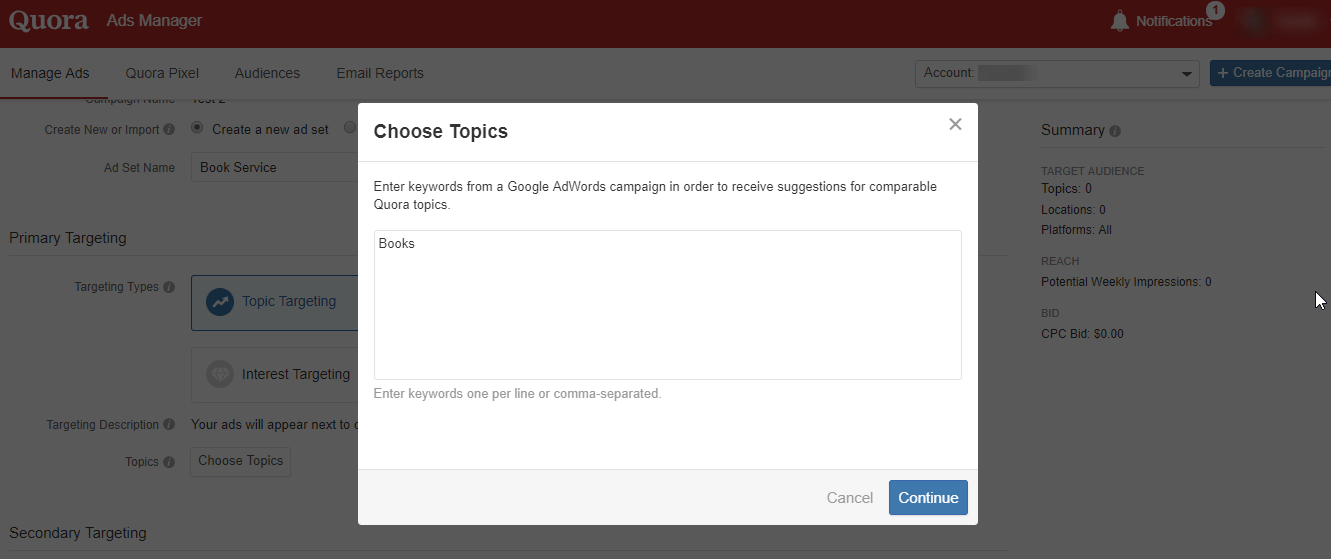Click info icon next to Targeting Types
Image resolution: width=1331 pixels, height=559 pixels.
pyautogui.click(x=169, y=287)
